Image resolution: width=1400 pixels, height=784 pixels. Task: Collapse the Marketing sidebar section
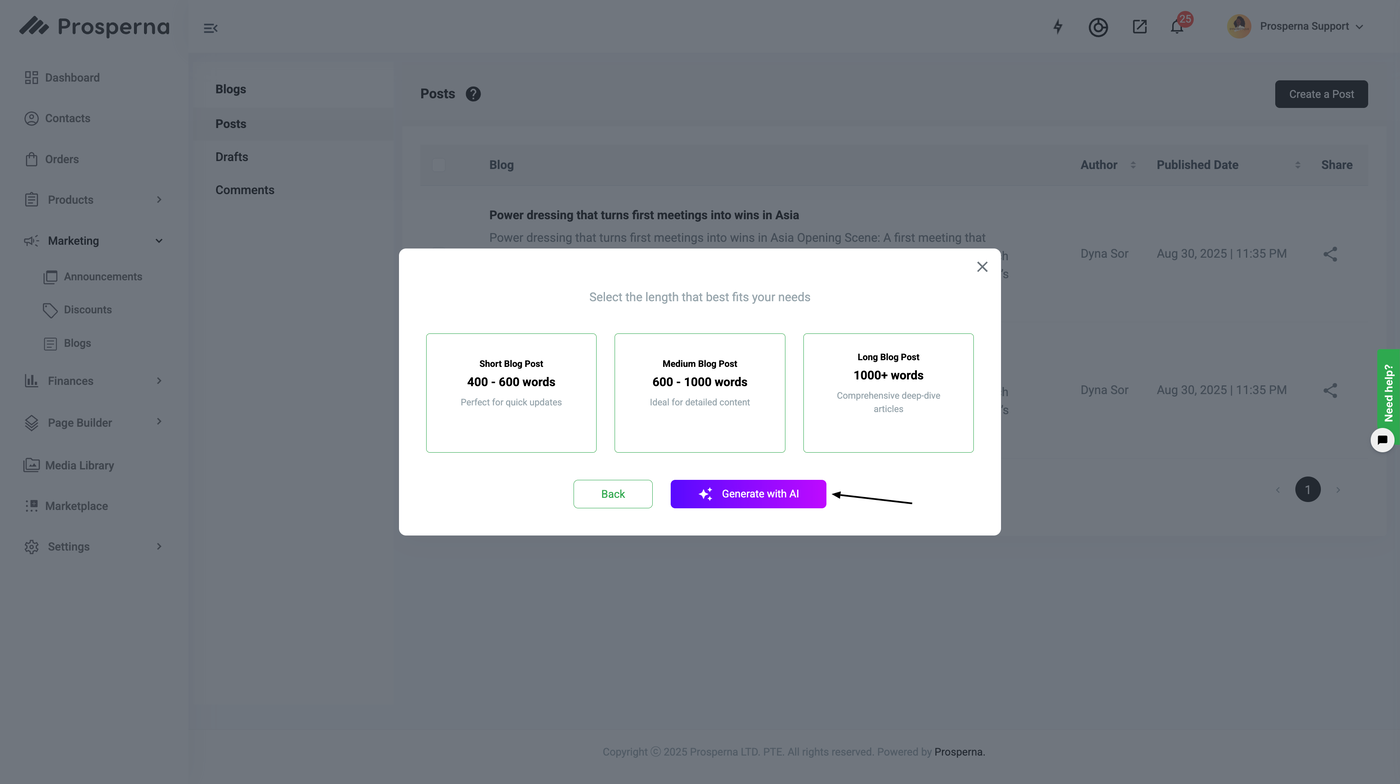[159, 241]
